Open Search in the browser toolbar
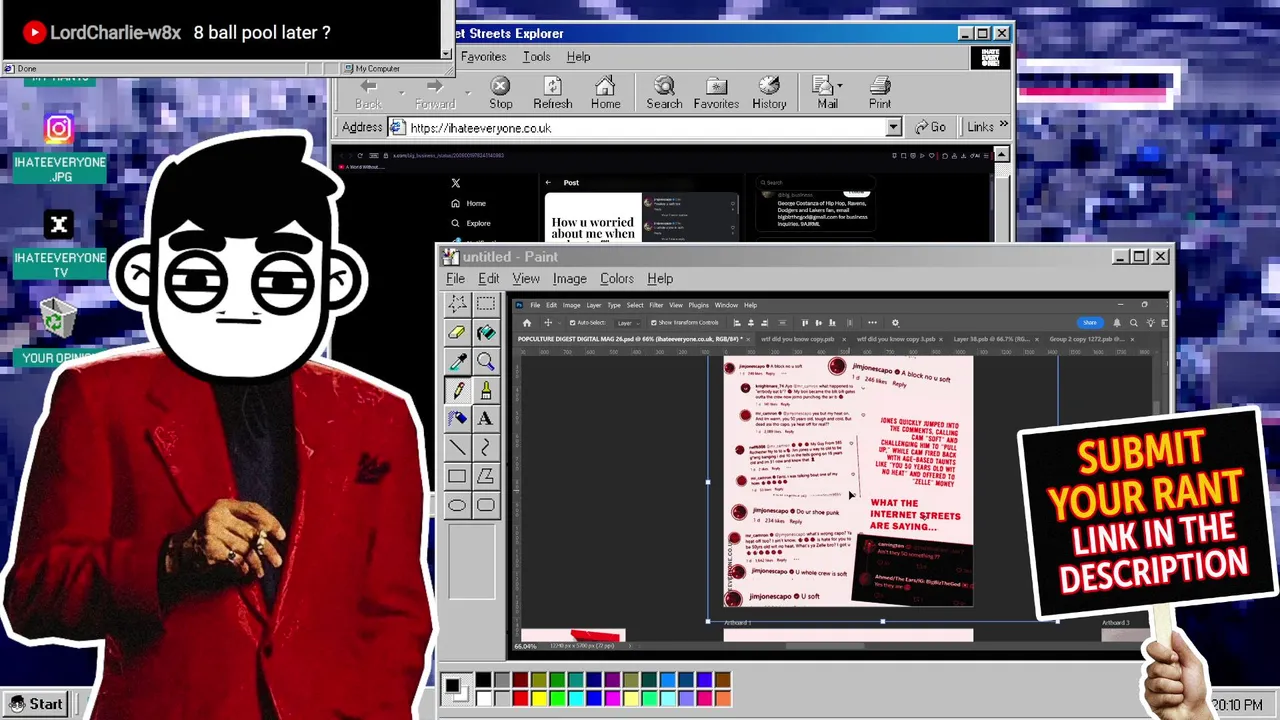 tap(664, 94)
